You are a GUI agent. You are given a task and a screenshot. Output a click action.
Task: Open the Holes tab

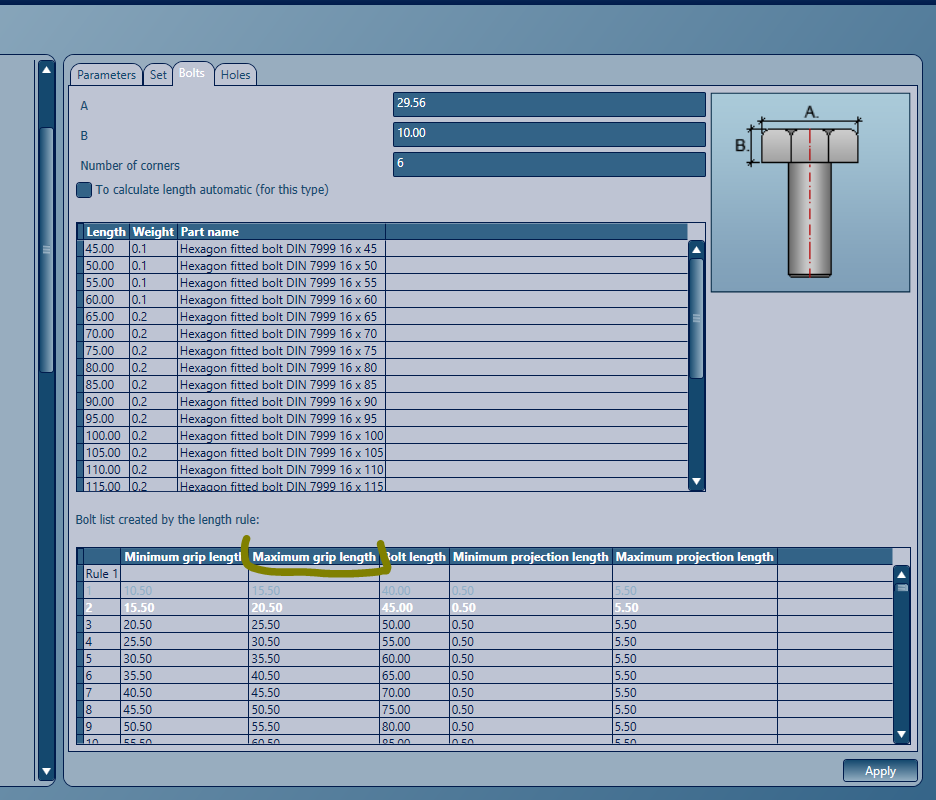(x=235, y=74)
